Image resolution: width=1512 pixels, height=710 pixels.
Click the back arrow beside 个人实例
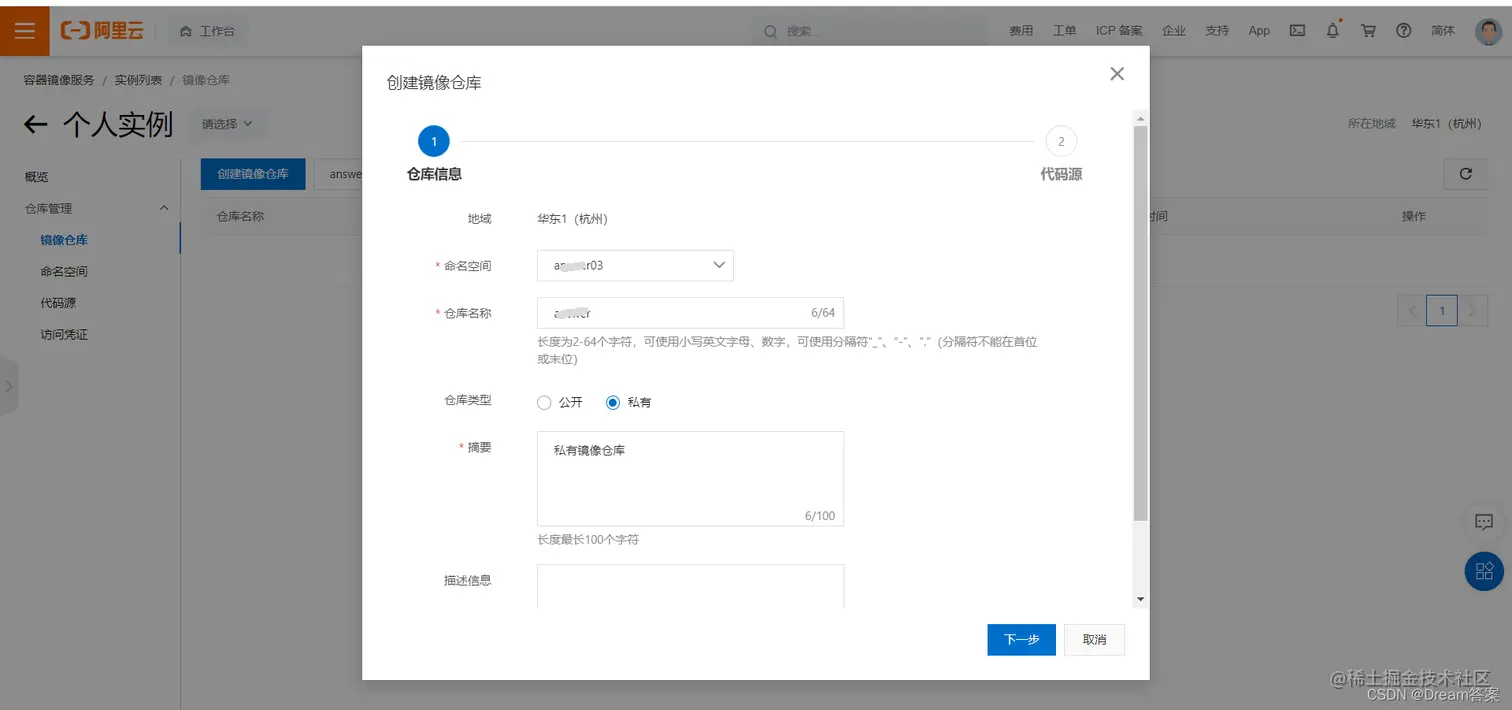36,124
